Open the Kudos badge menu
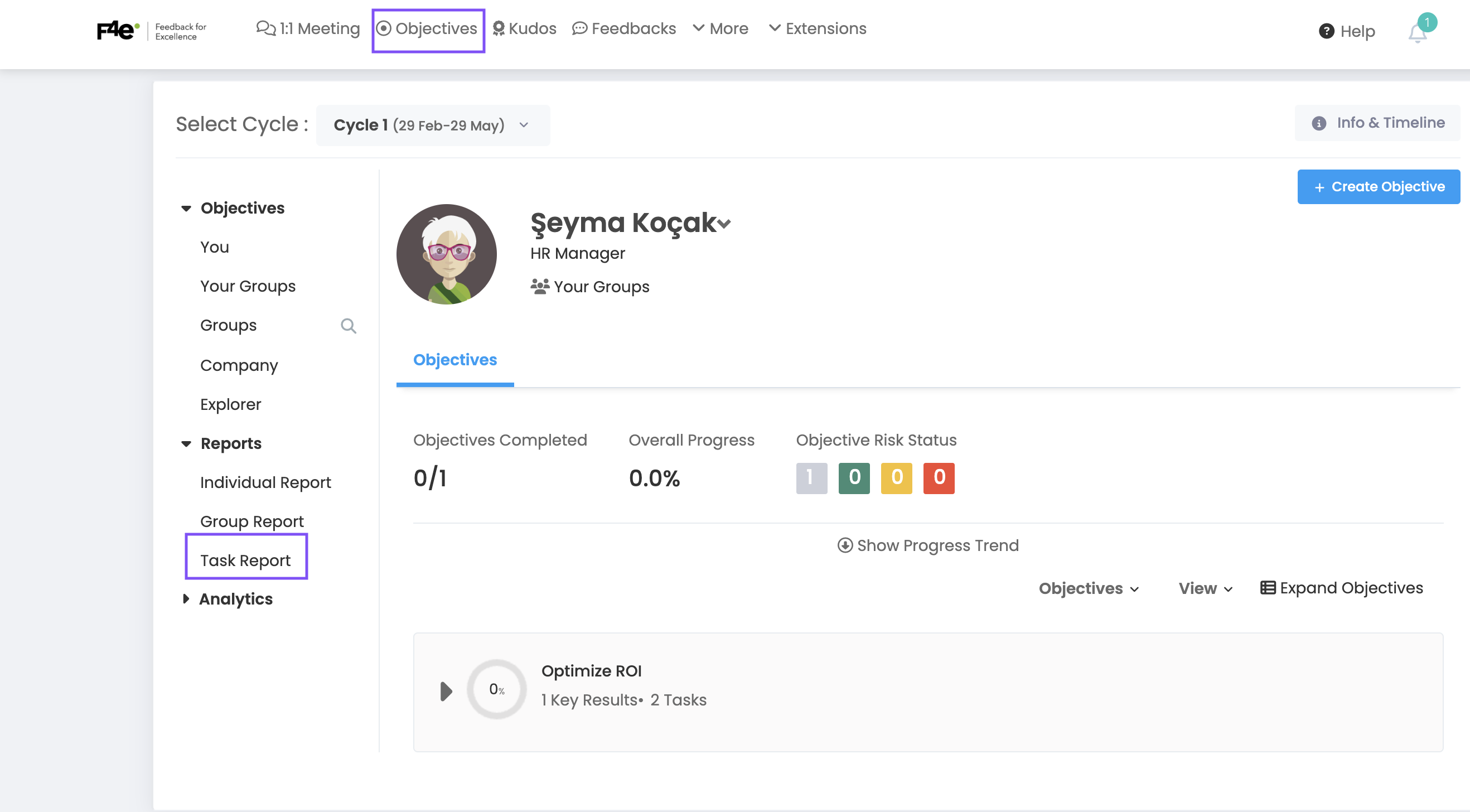This screenshot has width=1470, height=812. [x=524, y=28]
